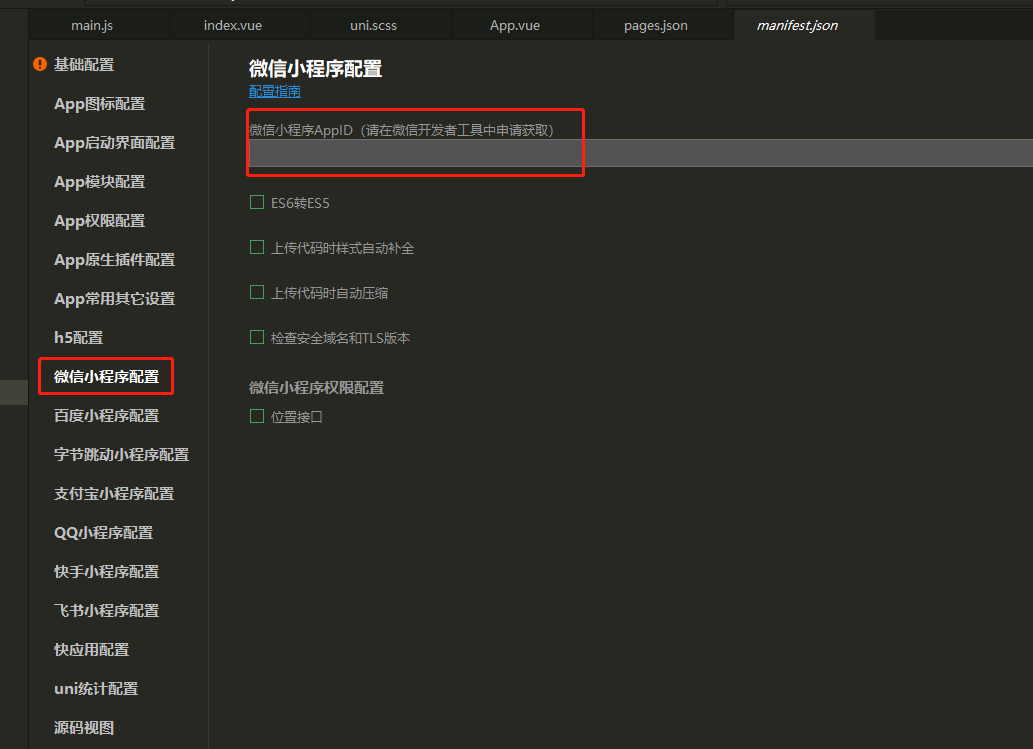Open 百度小程序配置

(x=106, y=415)
